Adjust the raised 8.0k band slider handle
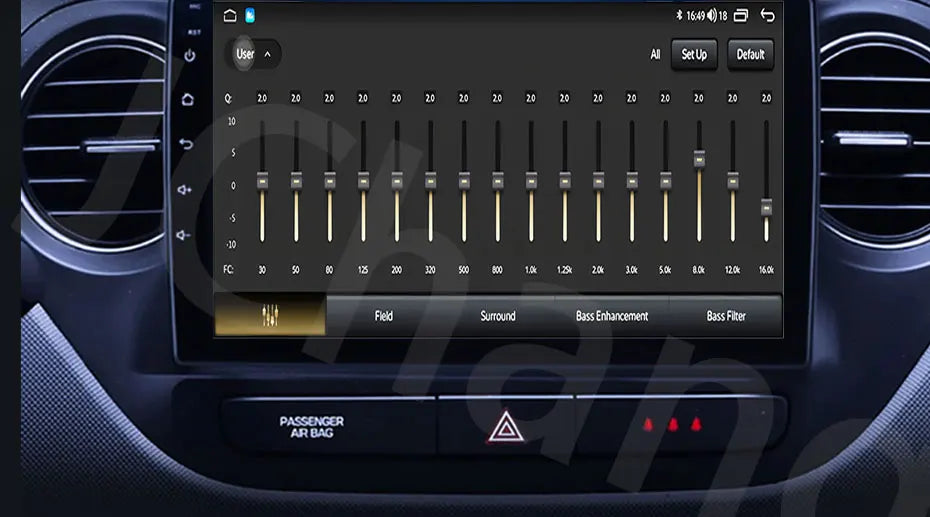The width and height of the screenshot is (930, 517). [699, 159]
